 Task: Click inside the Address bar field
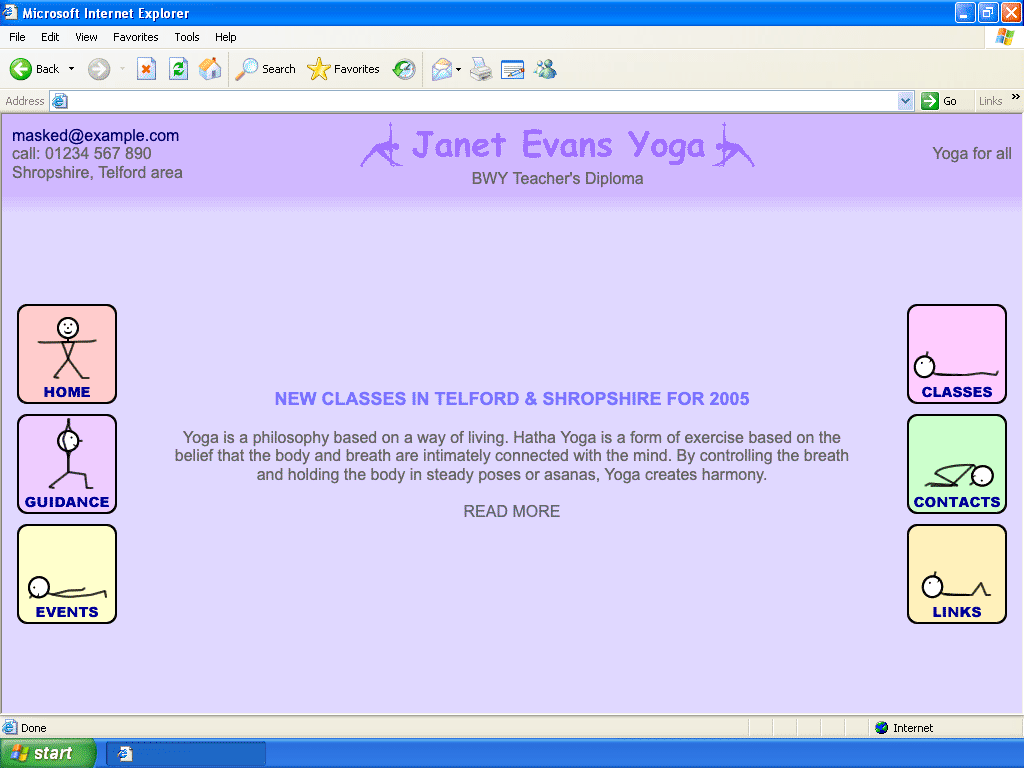[x=482, y=101]
